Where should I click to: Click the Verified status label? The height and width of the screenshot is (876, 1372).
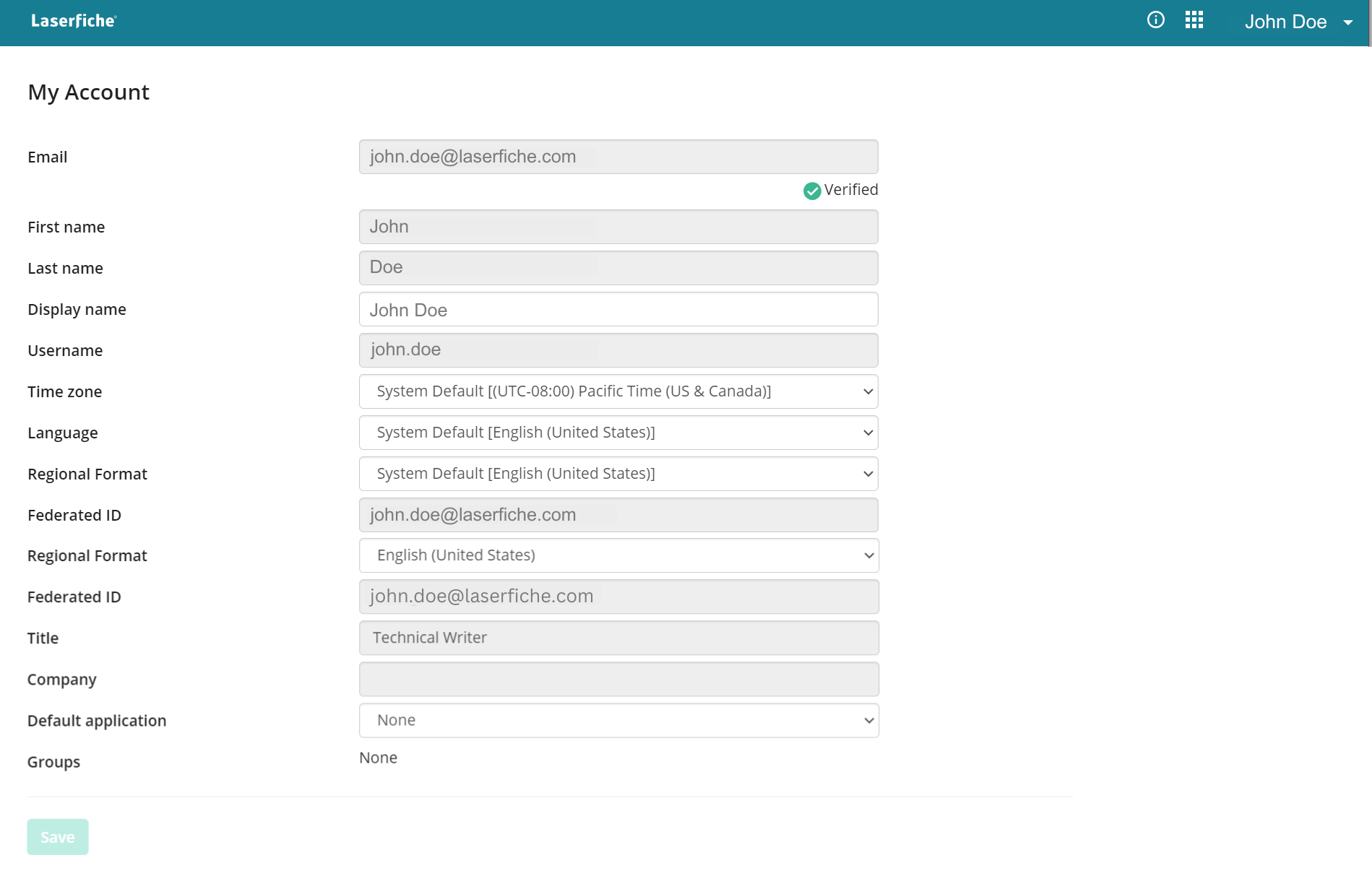point(850,190)
